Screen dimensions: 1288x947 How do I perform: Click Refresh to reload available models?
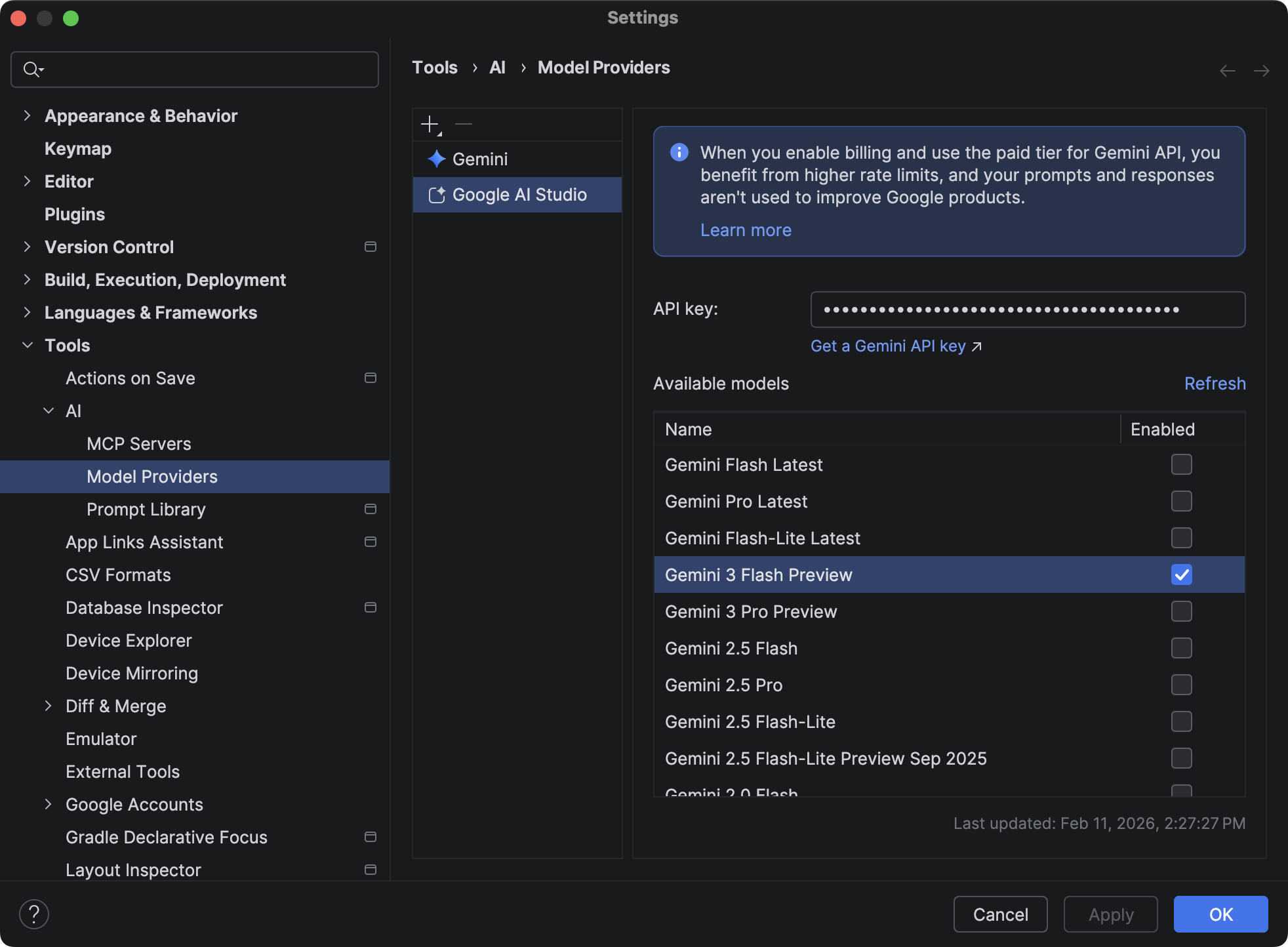click(x=1214, y=383)
